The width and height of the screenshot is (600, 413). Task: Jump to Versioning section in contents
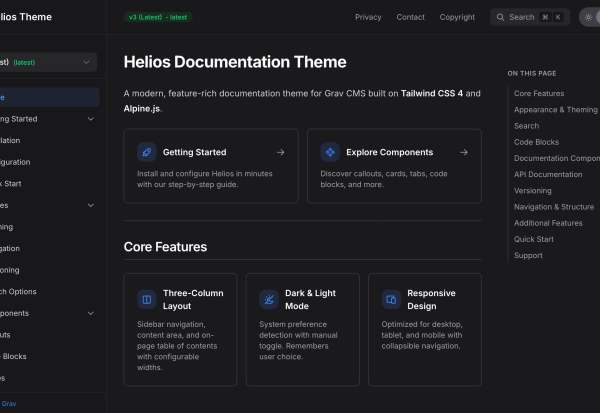pyautogui.click(x=533, y=191)
